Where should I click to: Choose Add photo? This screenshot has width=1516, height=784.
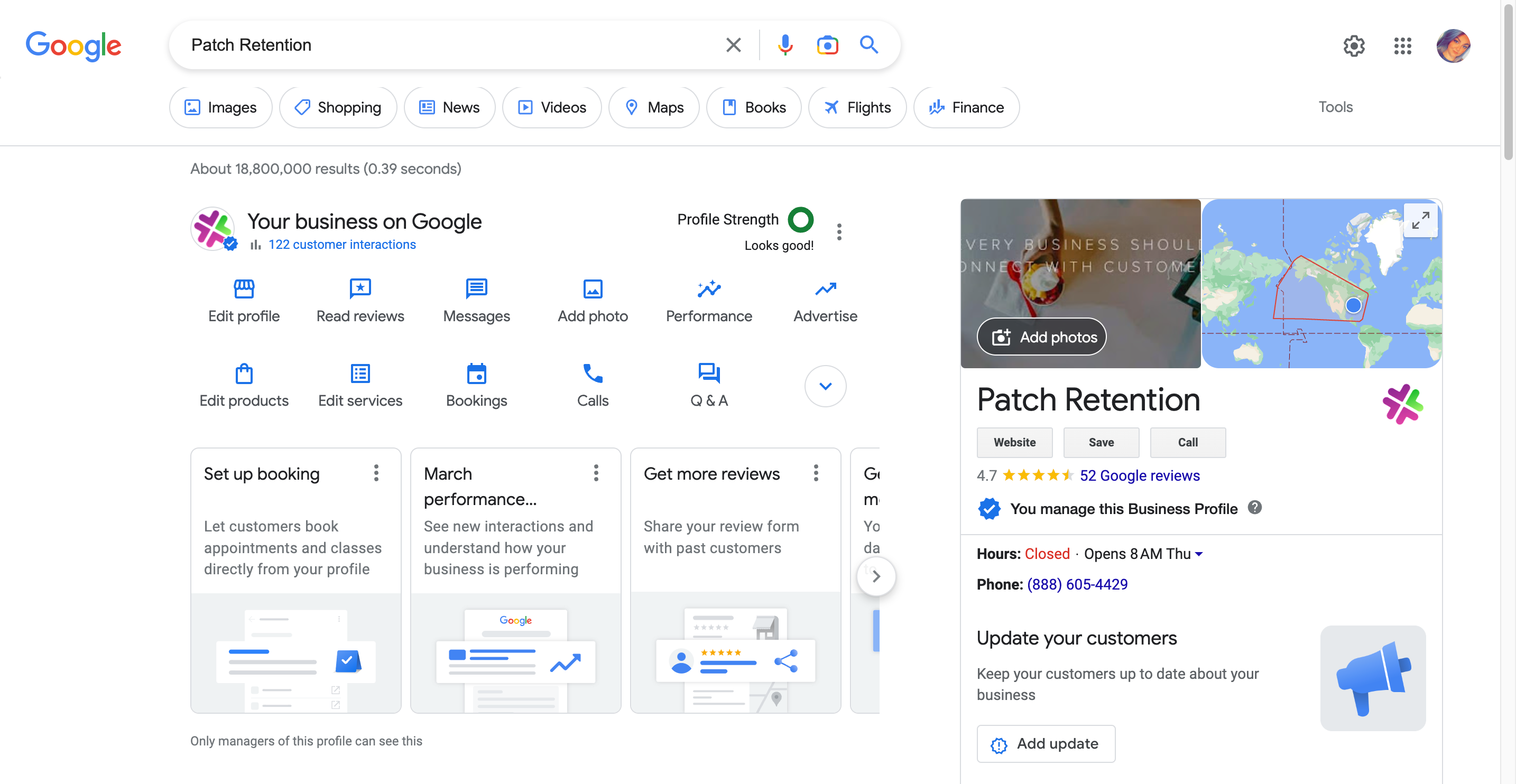[593, 301]
